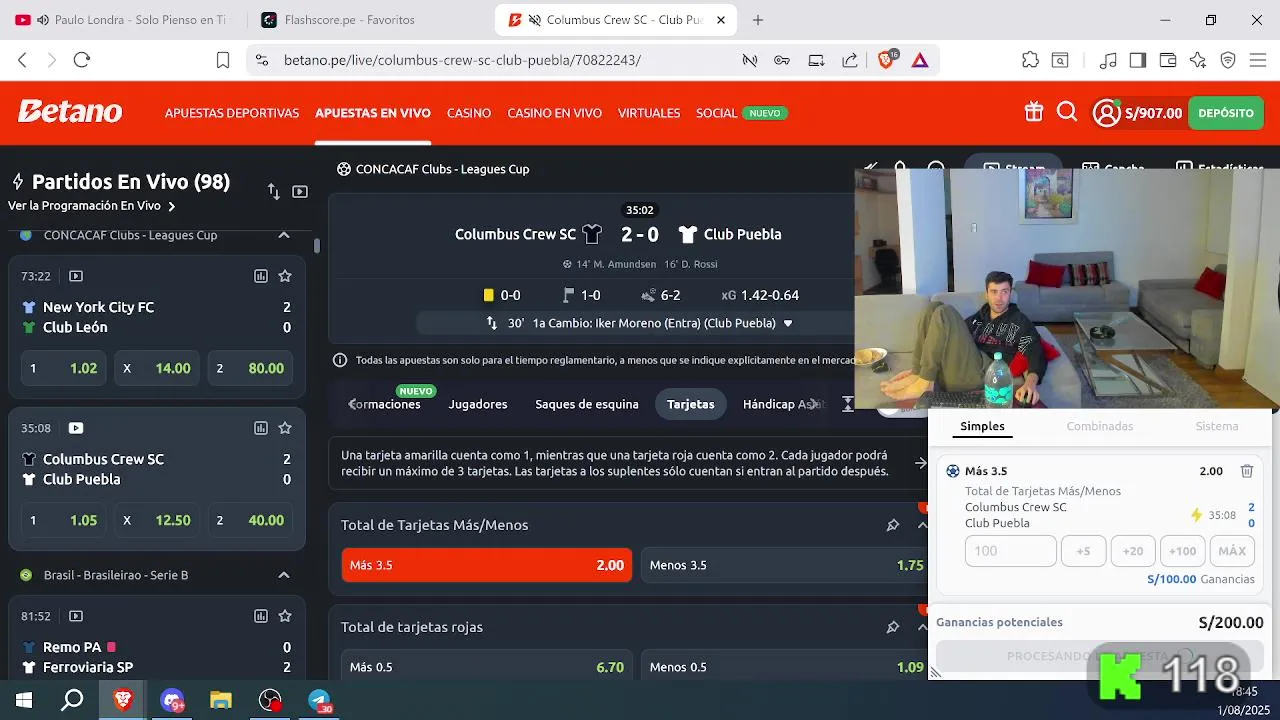Viewport: 1280px width, 720px height.
Task: Open the browser extensions puzzle icon
Action: (x=1030, y=60)
